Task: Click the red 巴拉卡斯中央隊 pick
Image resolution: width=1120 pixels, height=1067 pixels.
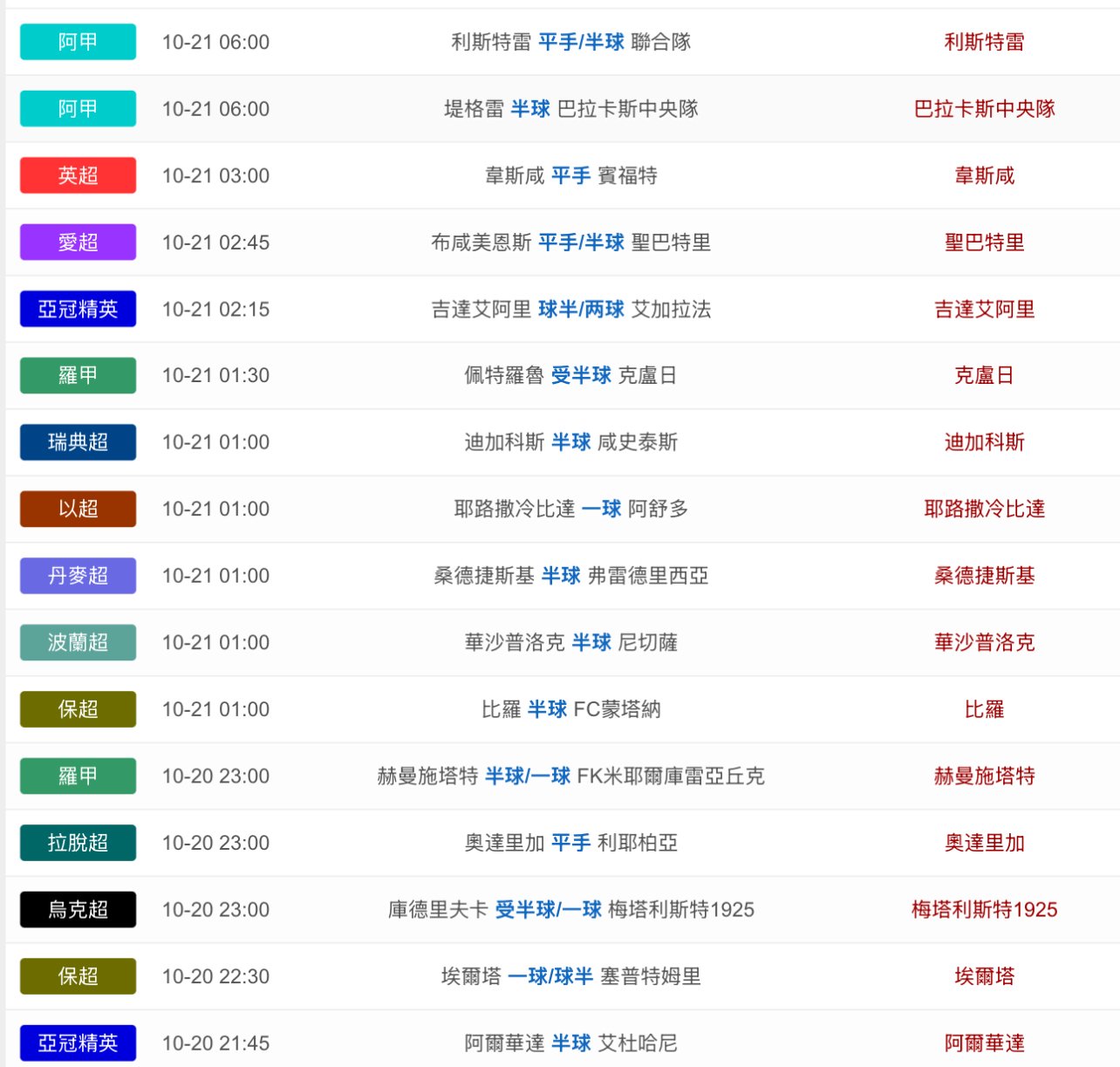Action: (x=984, y=109)
